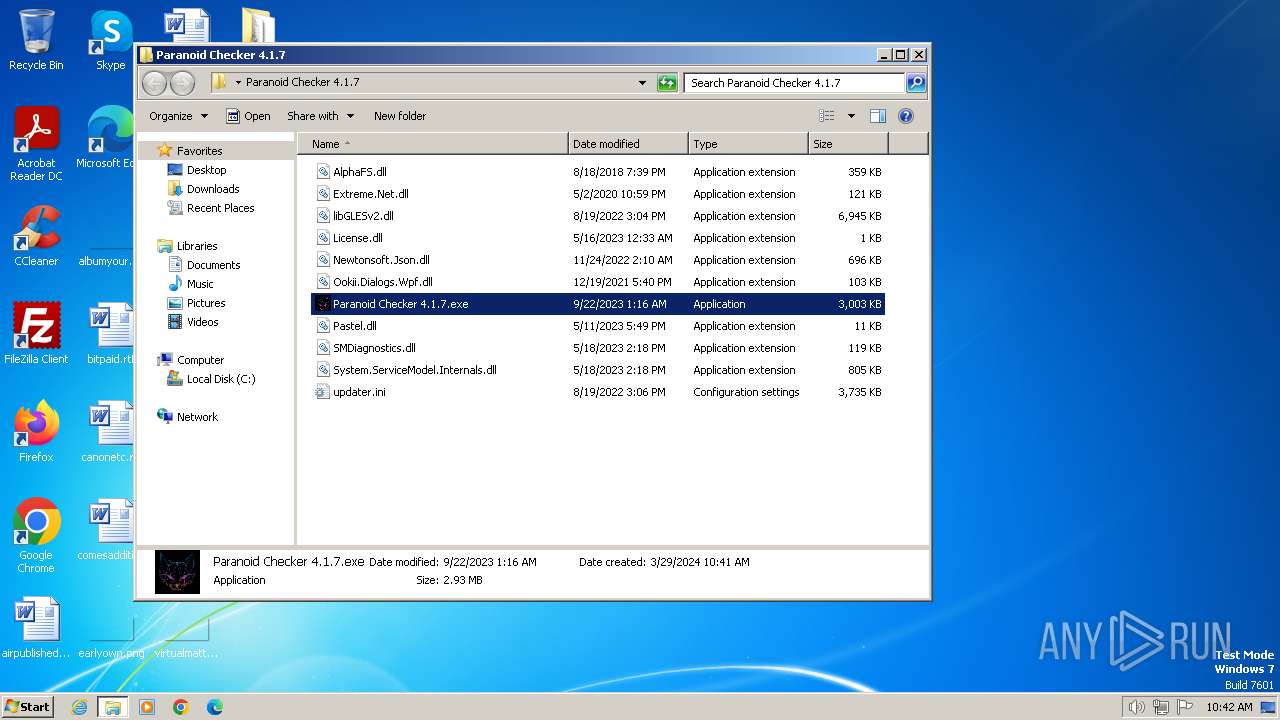Click the Start button
This screenshot has width=1280, height=720.
[x=27, y=706]
